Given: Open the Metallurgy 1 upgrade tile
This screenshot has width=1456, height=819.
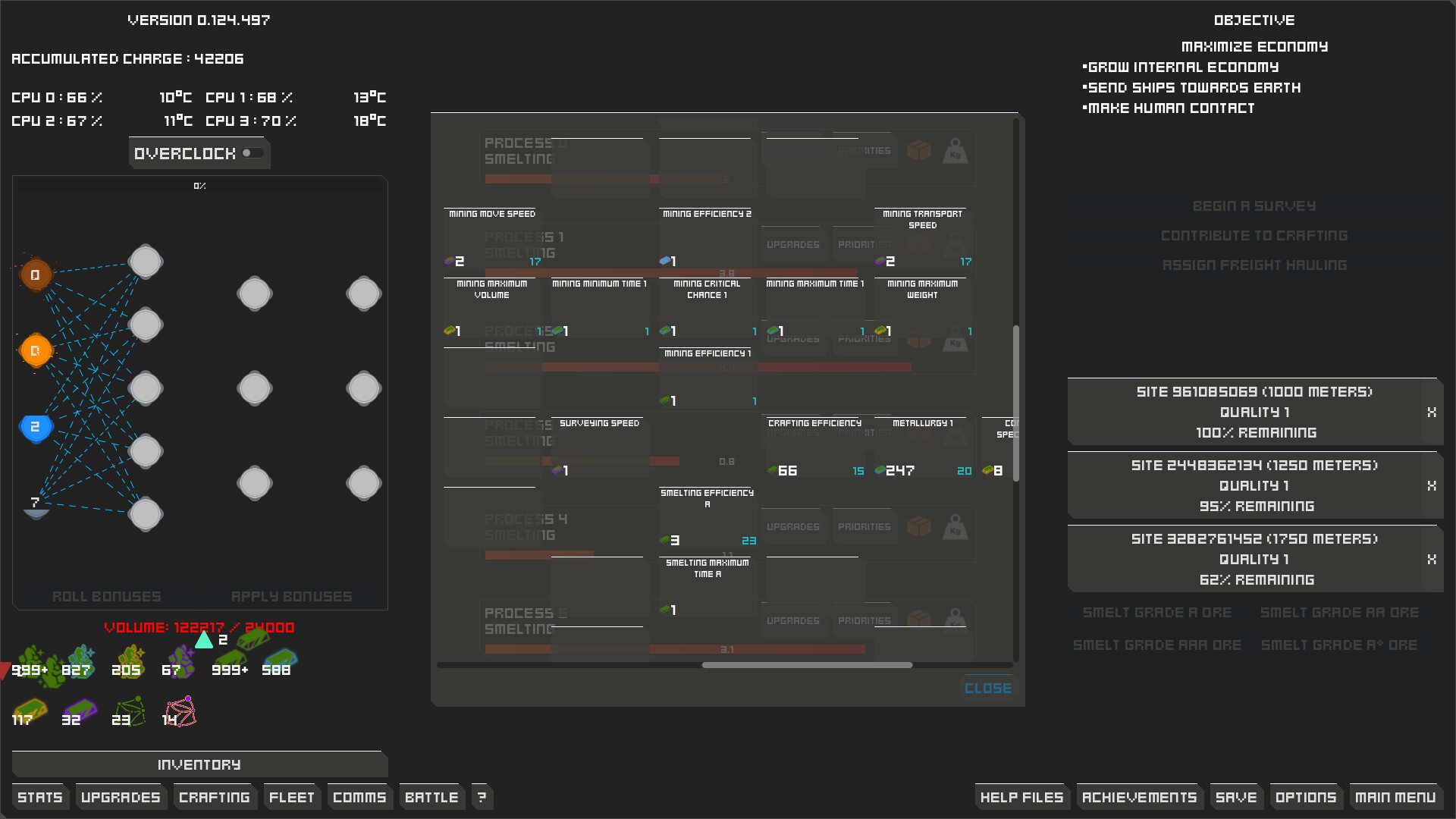Looking at the screenshot, I should [x=922, y=447].
